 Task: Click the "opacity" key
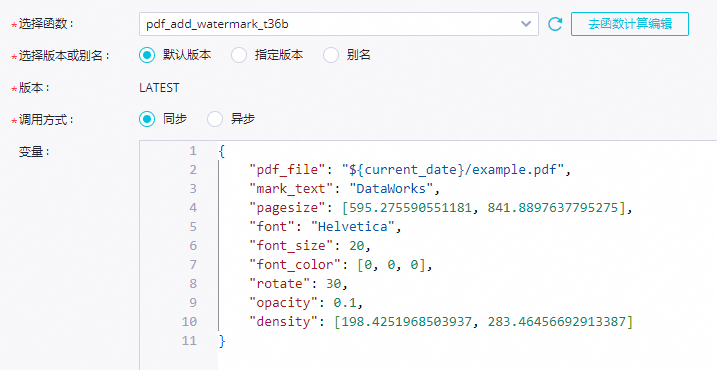tap(284, 302)
